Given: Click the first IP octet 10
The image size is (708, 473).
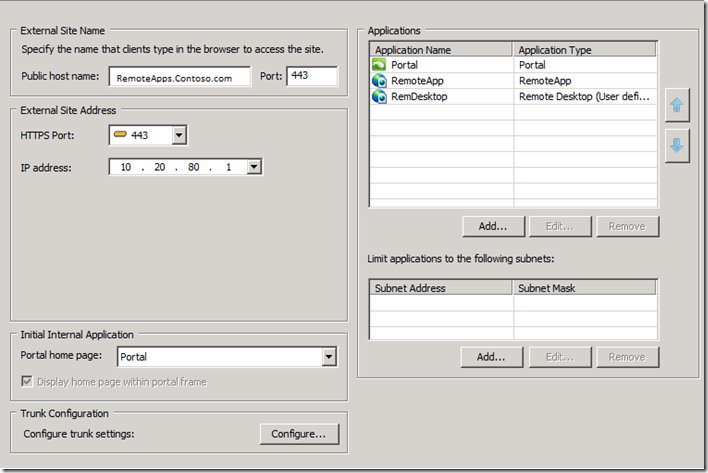Looking at the screenshot, I should (126, 167).
